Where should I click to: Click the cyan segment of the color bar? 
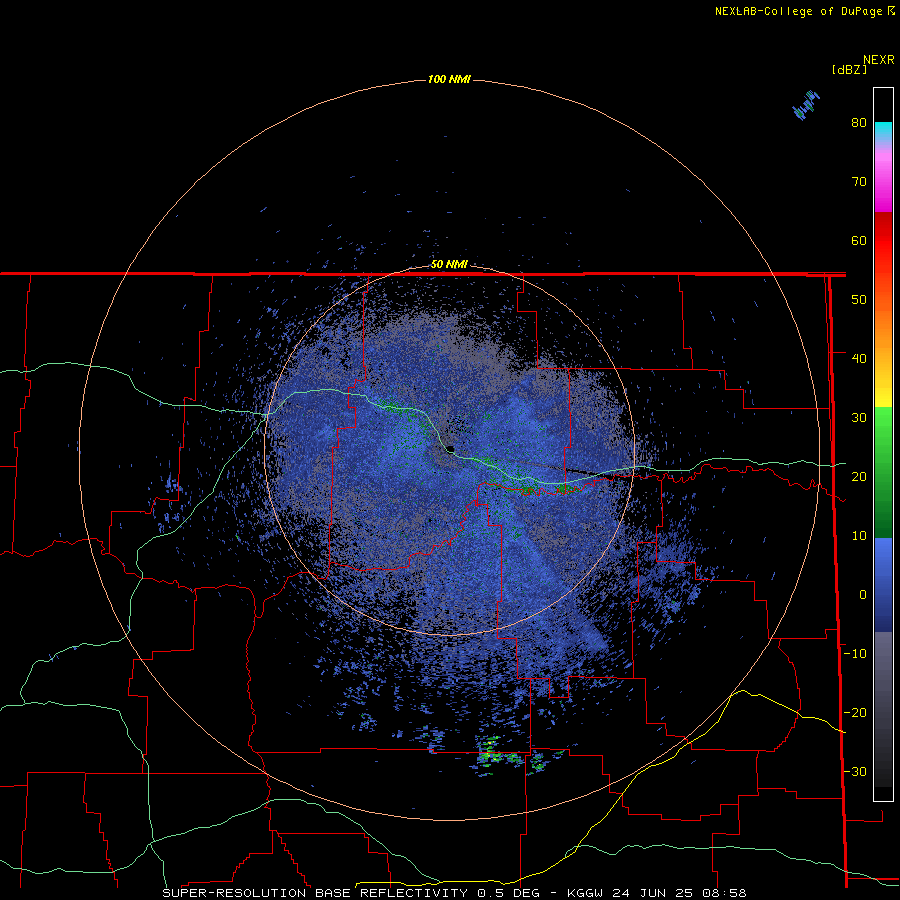click(x=883, y=131)
